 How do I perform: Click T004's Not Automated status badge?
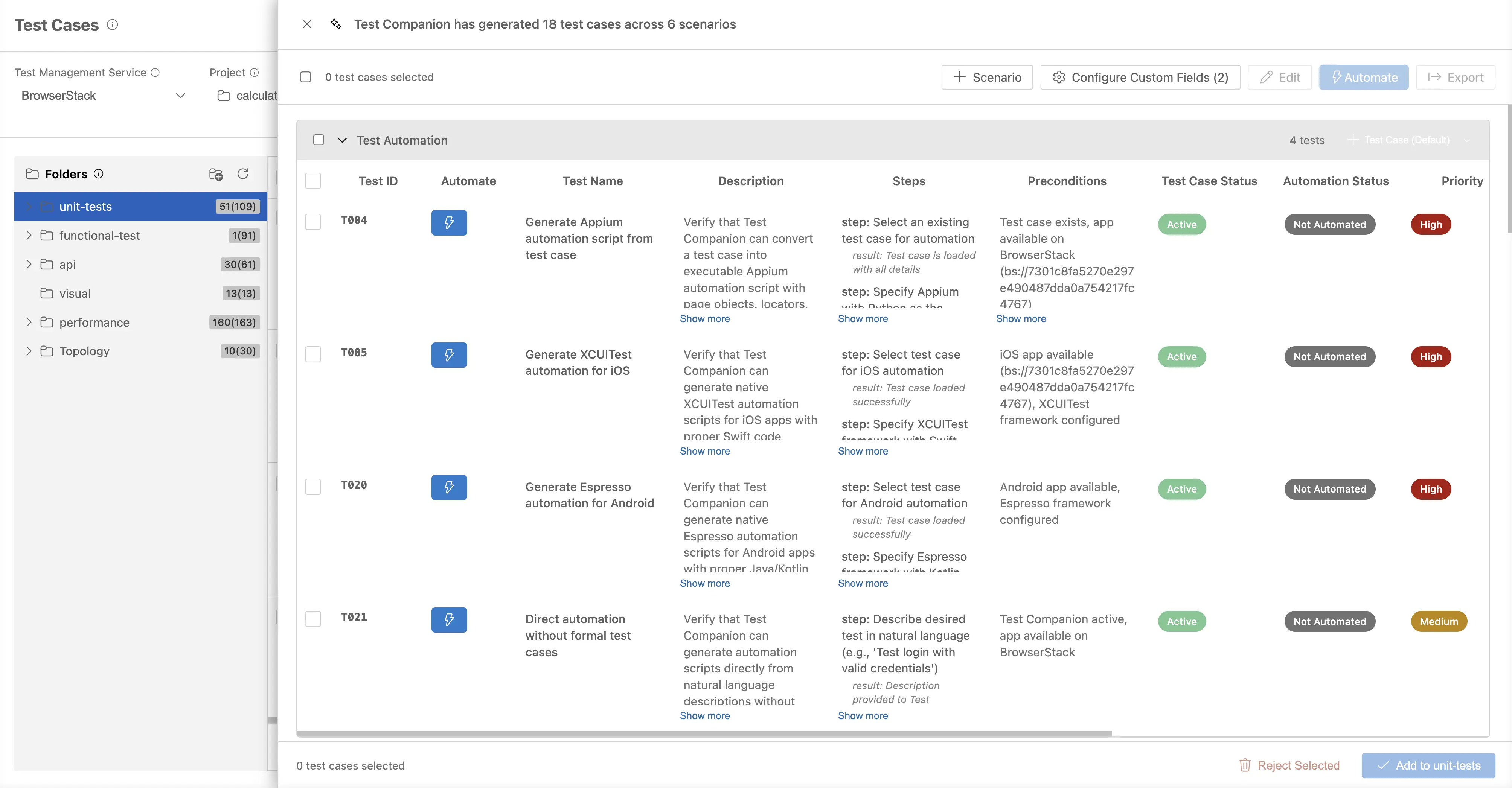[x=1329, y=225]
